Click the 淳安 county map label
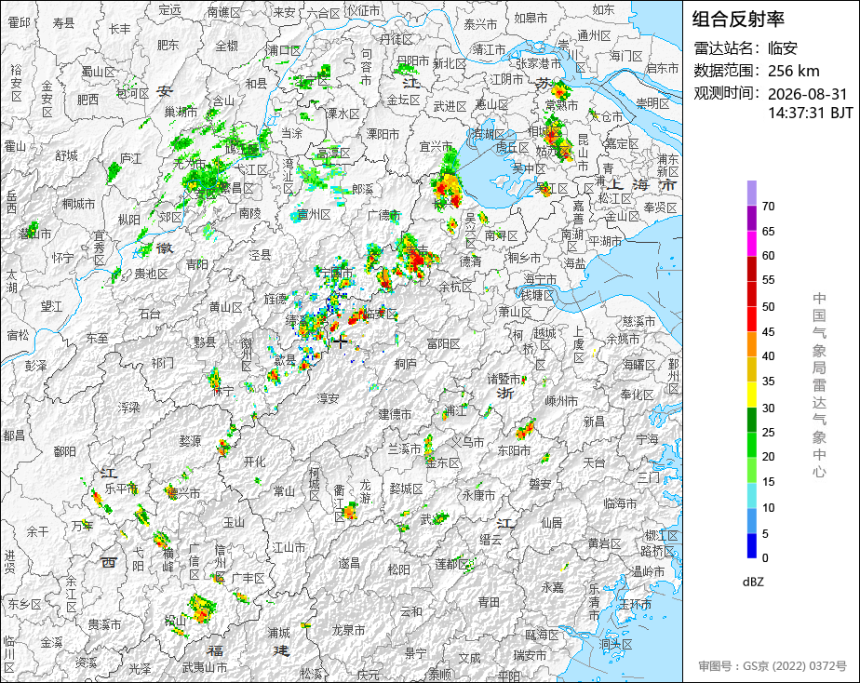Viewport: 860px width, 683px height. (x=327, y=399)
